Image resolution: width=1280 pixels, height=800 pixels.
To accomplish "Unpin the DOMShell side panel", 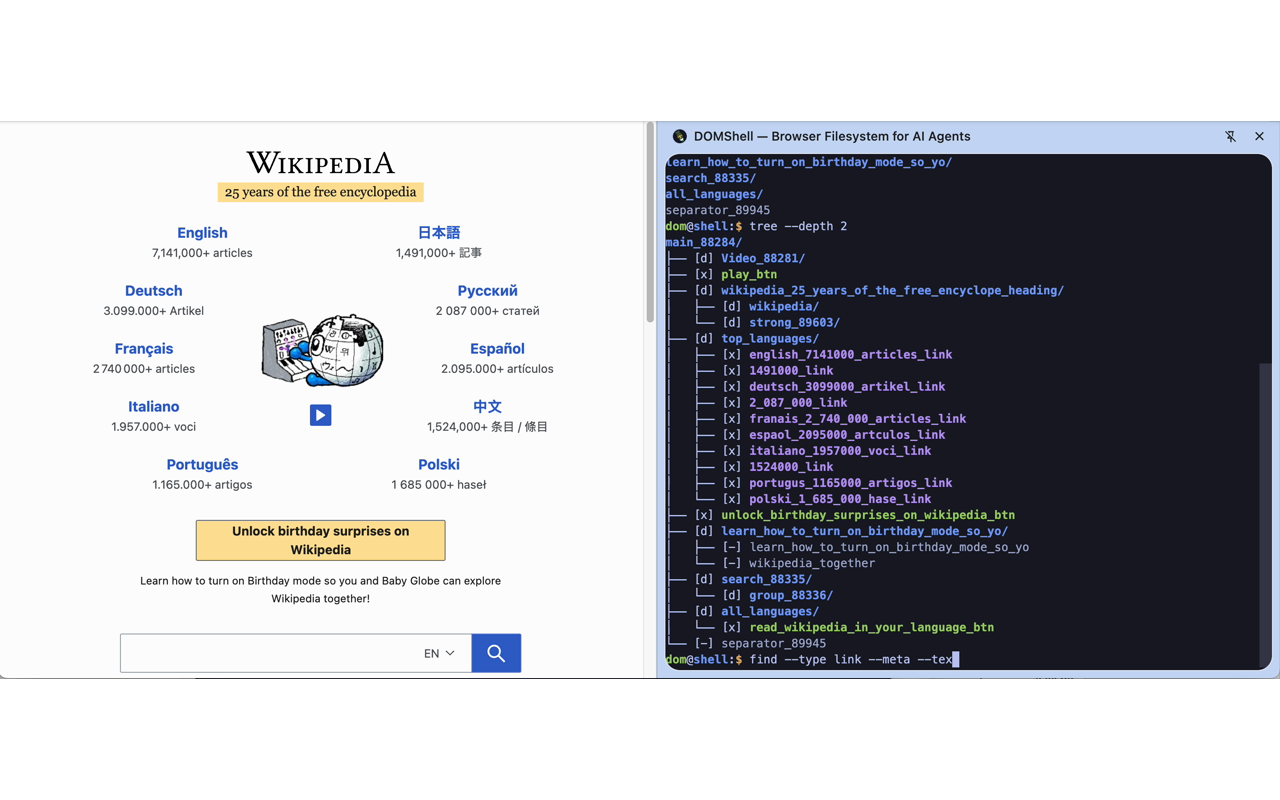I will pos(1230,137).
